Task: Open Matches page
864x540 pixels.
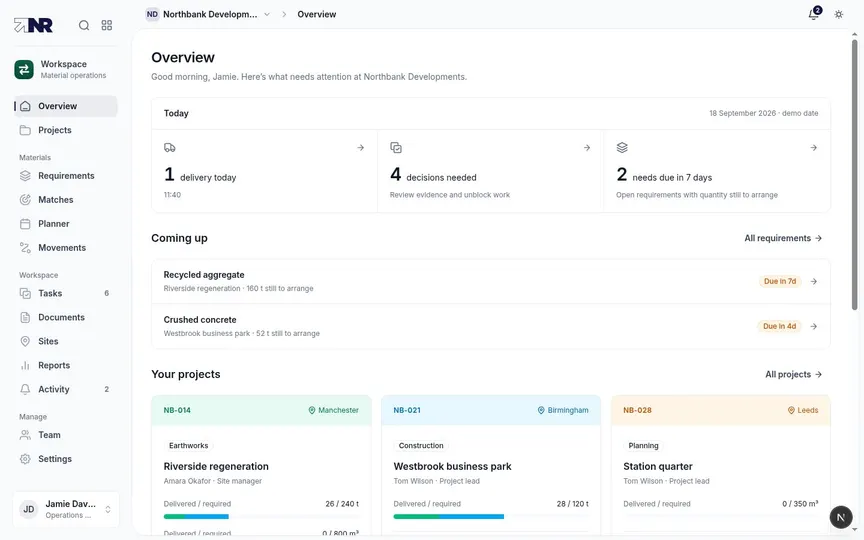Action: 66,199
